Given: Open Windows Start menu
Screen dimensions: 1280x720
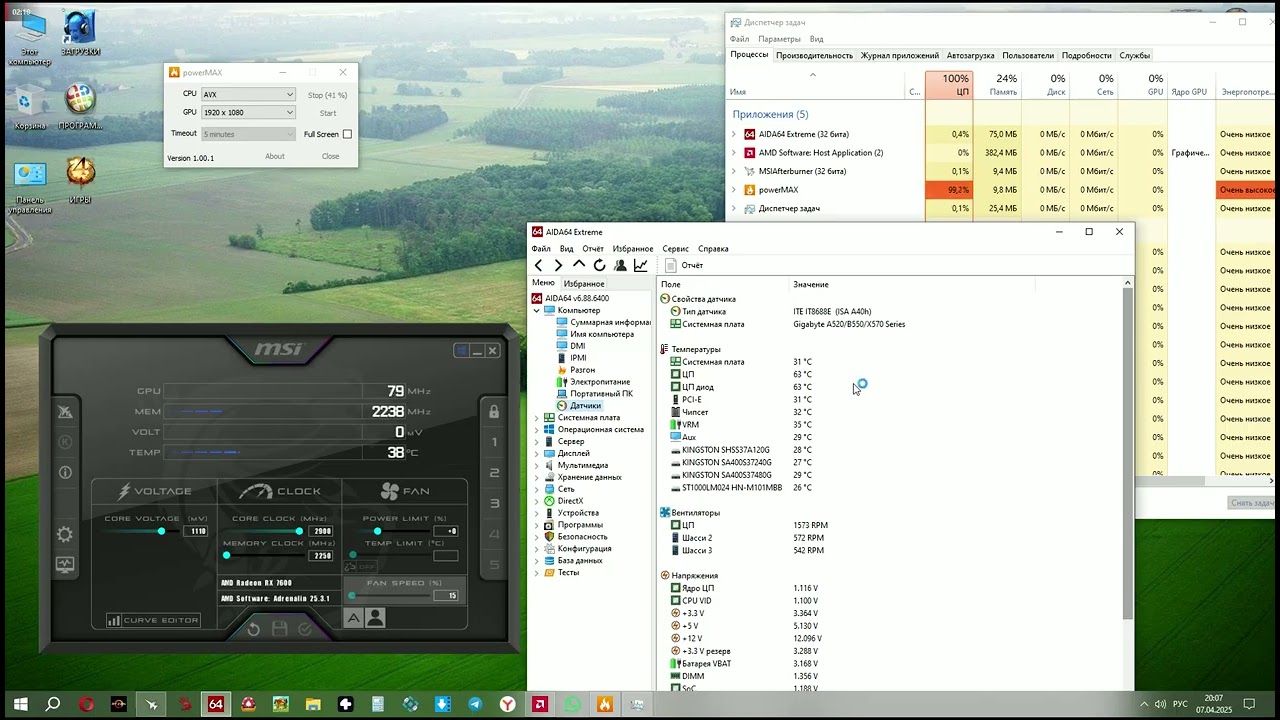Looking at the screenshot, I should [x=20, y=704].
